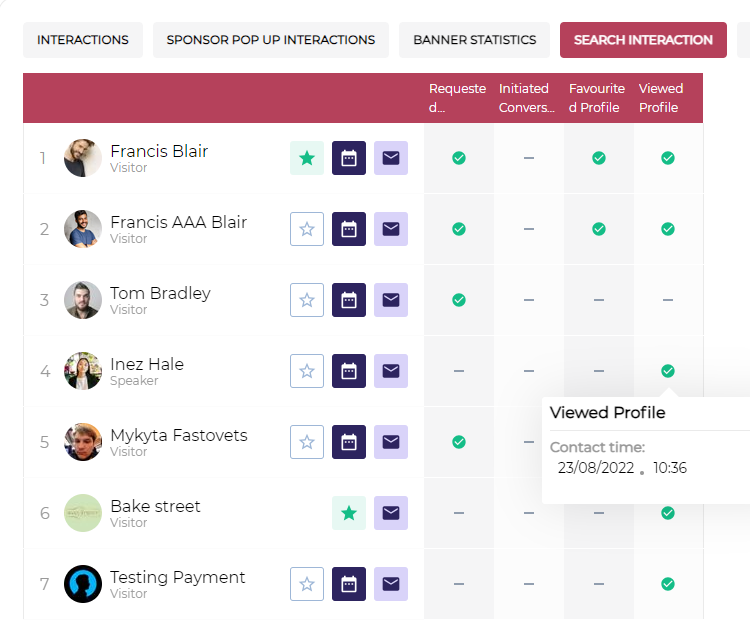Click the envelope icon for Francis AAA Blair

(391, 229)
